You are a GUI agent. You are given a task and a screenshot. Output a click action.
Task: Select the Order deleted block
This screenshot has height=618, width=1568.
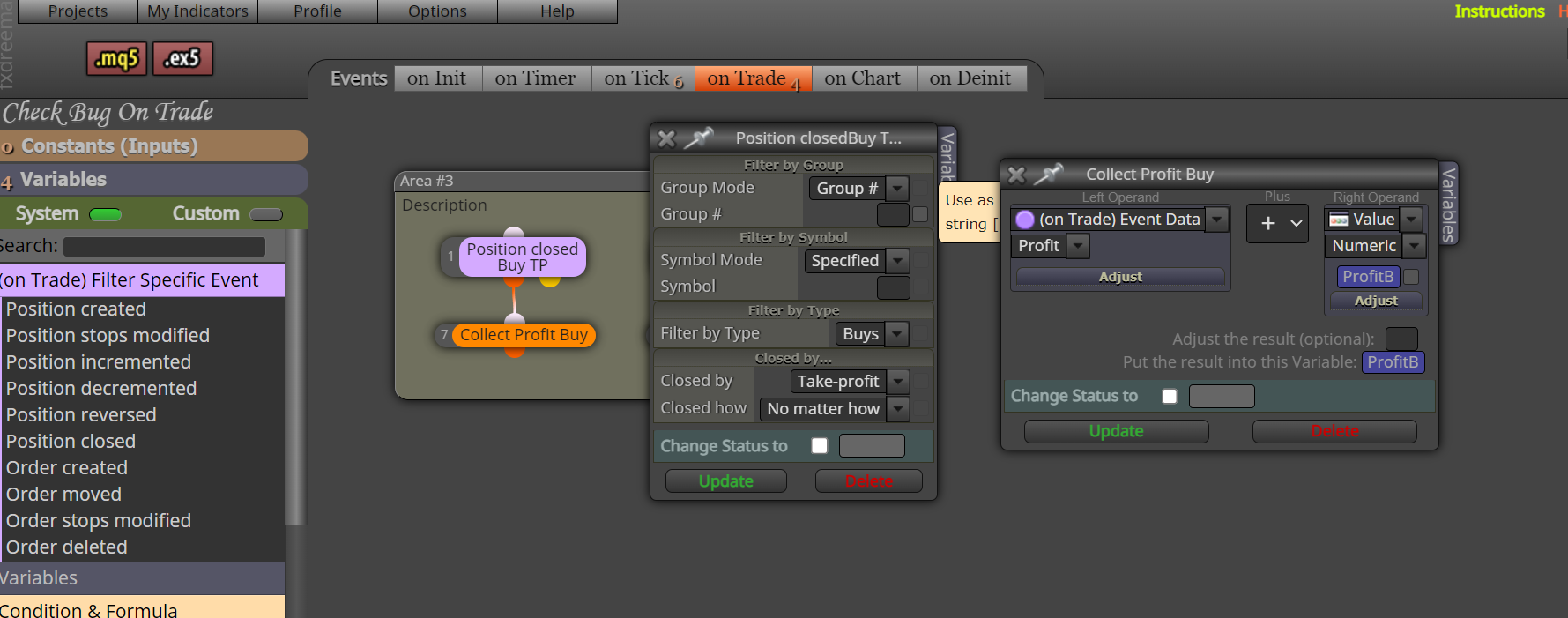pos(67,547)
